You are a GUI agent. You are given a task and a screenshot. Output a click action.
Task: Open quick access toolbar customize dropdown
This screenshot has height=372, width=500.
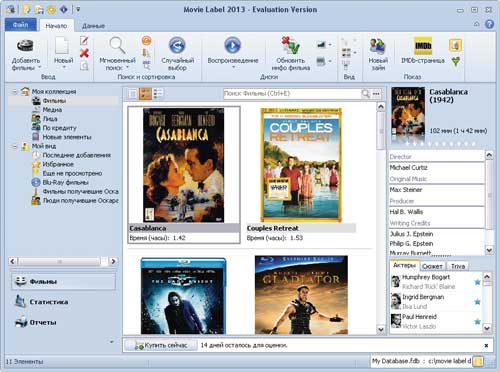tap(78, 9)
